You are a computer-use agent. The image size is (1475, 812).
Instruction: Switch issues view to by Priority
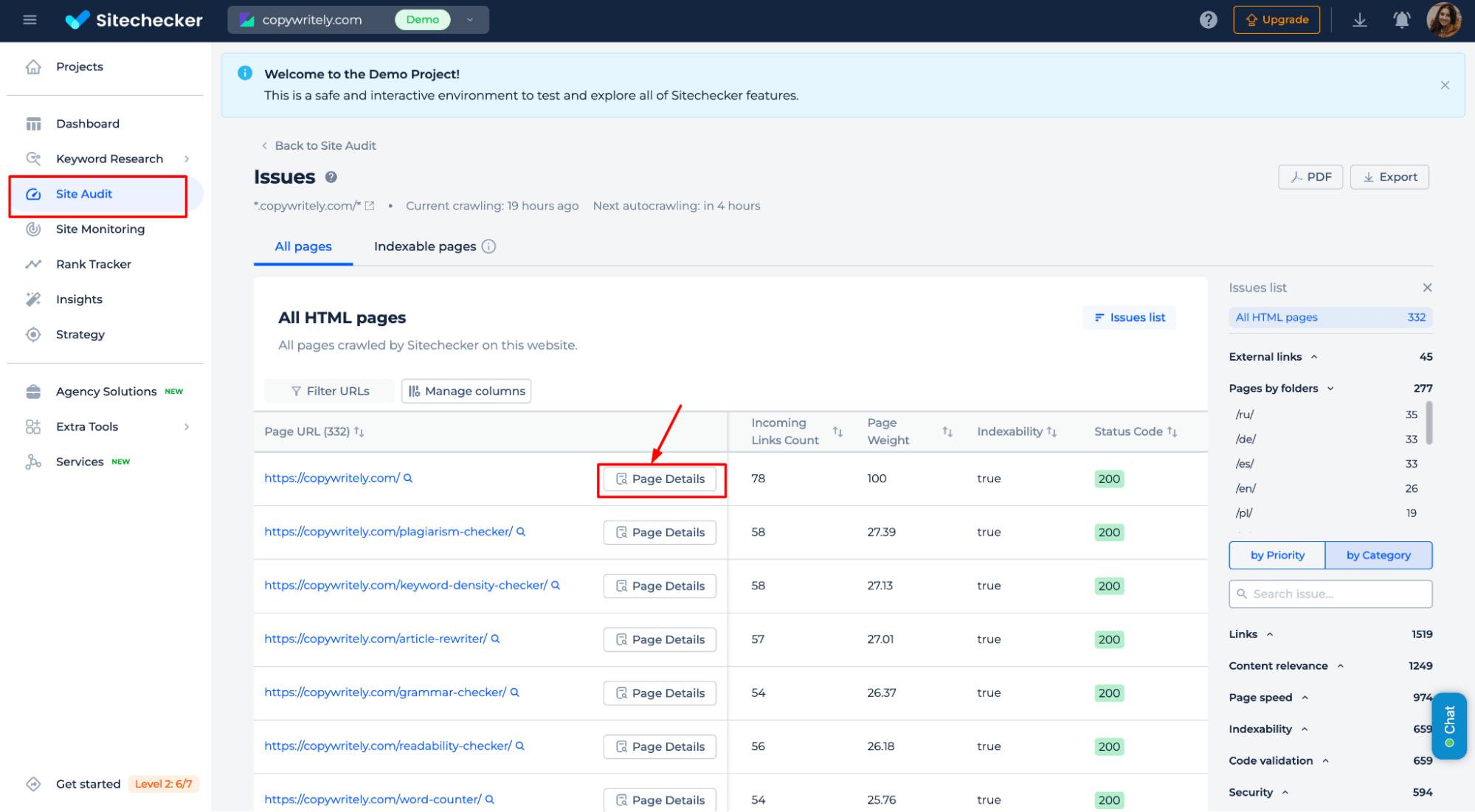[x=1277, y=555]
